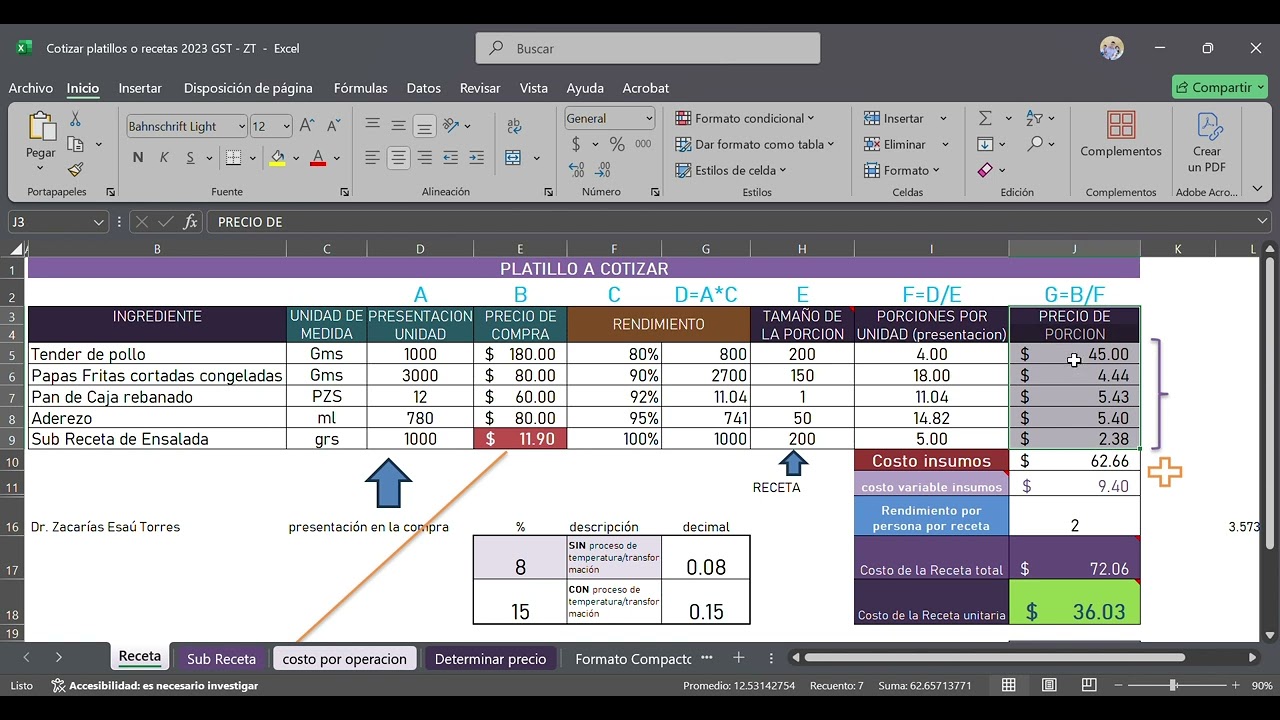Viewport: 1280px width, 720px height.
Task: Click zoom in plus button
Action: pos(1236,685)
